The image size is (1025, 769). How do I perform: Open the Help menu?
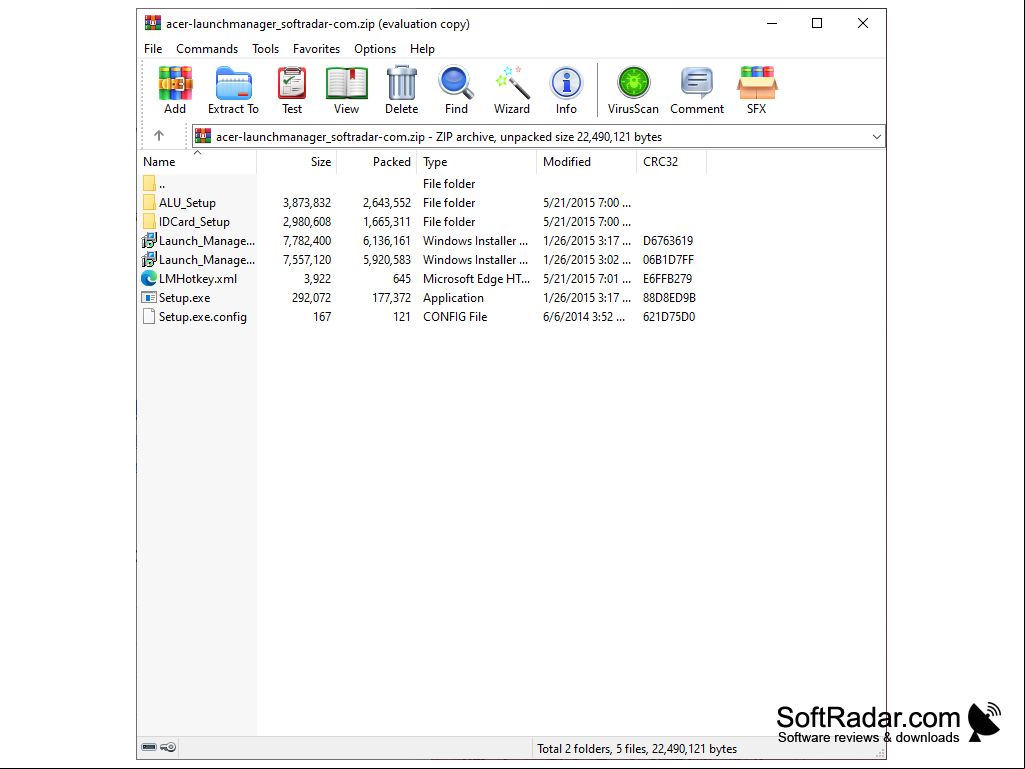tap(422, 49)
